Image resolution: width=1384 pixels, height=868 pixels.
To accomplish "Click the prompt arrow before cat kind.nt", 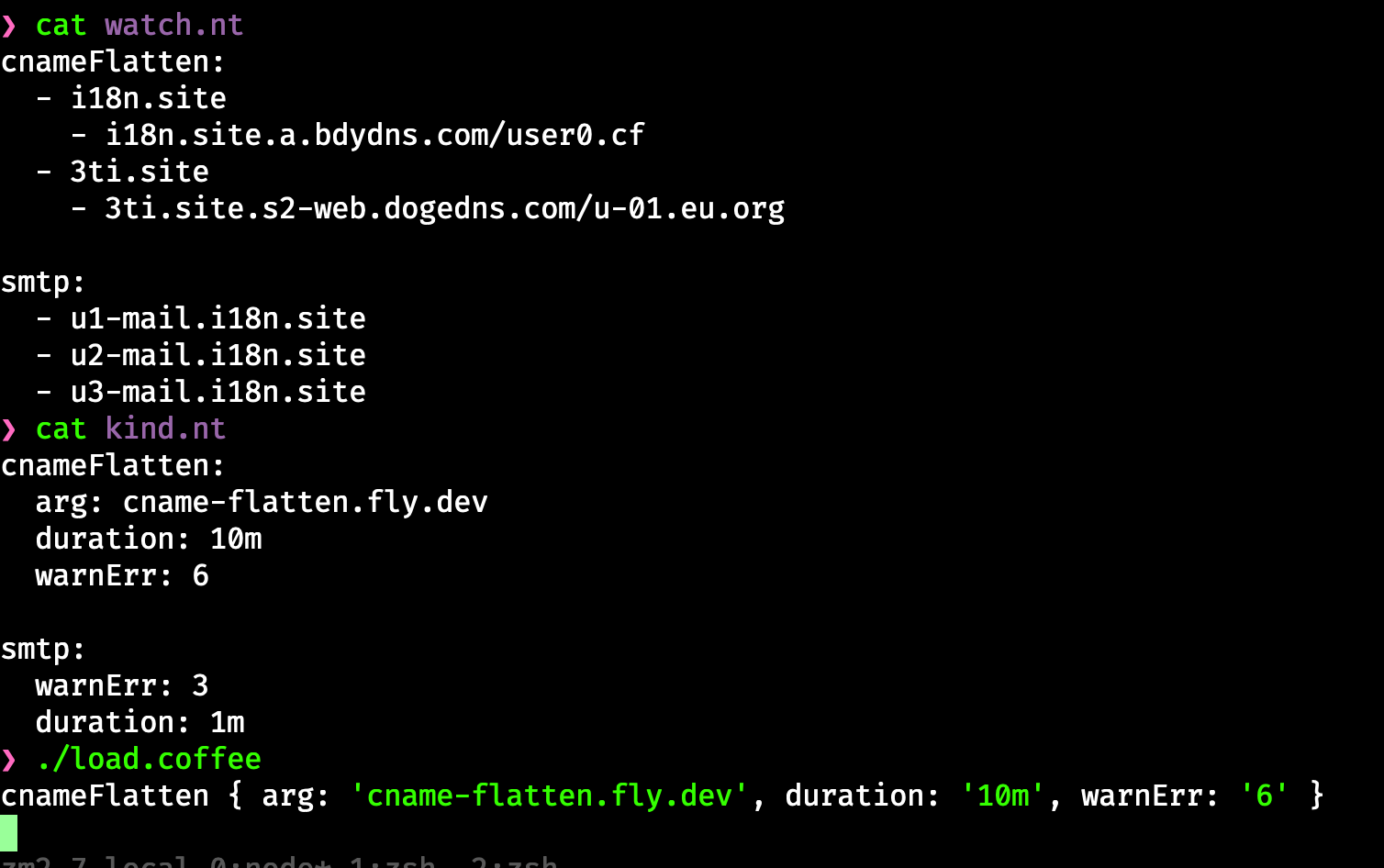I will point(9,429).
